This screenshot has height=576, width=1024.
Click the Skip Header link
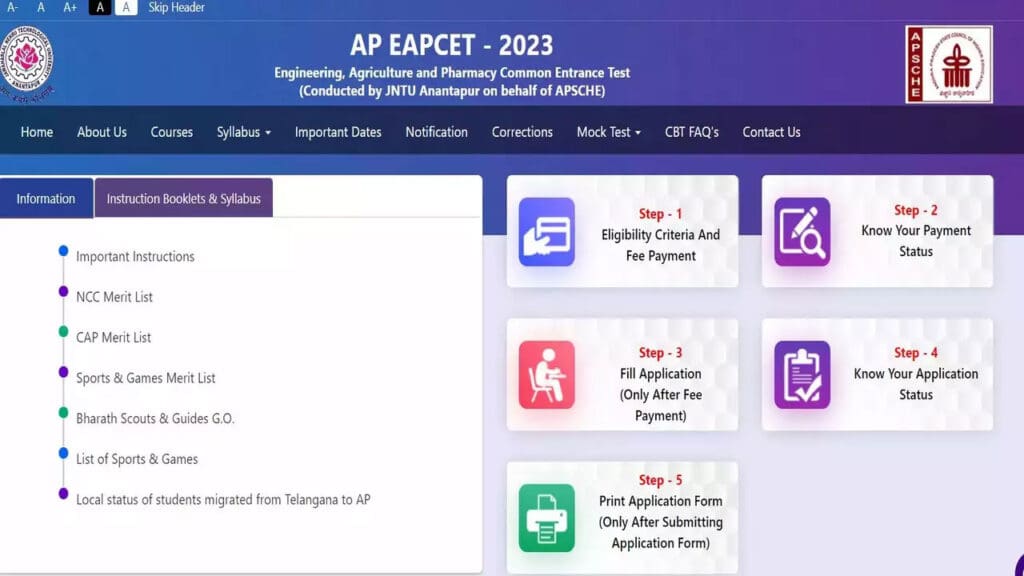tap(176, 7)
